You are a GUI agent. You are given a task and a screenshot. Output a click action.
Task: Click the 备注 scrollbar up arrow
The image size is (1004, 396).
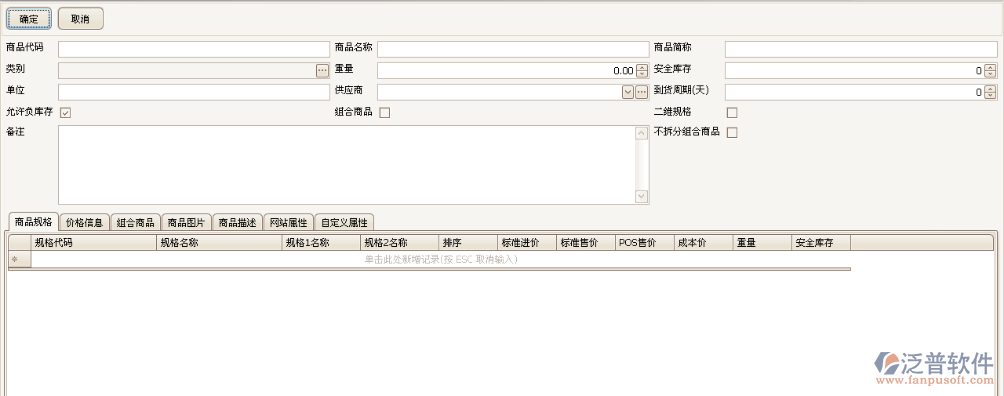point(641,133)
